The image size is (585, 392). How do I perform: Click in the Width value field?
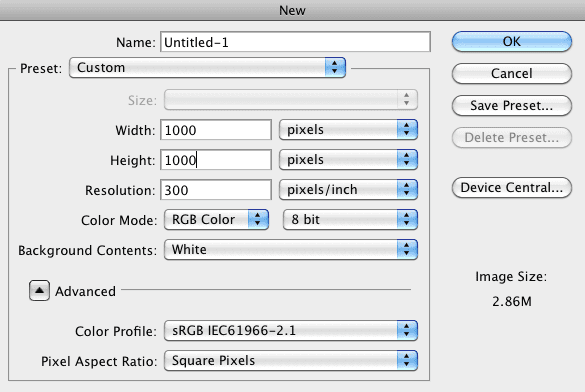[216, 130]
